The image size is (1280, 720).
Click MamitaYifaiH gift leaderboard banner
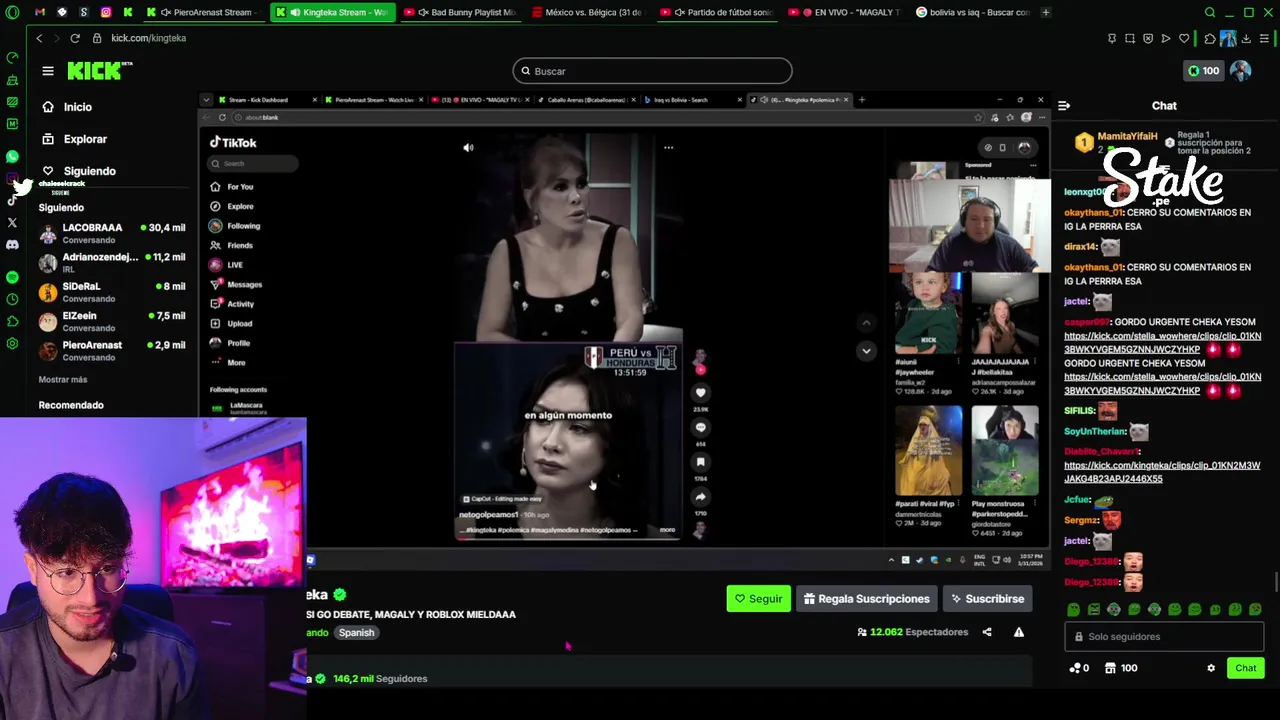click(x=1164, y=143)
